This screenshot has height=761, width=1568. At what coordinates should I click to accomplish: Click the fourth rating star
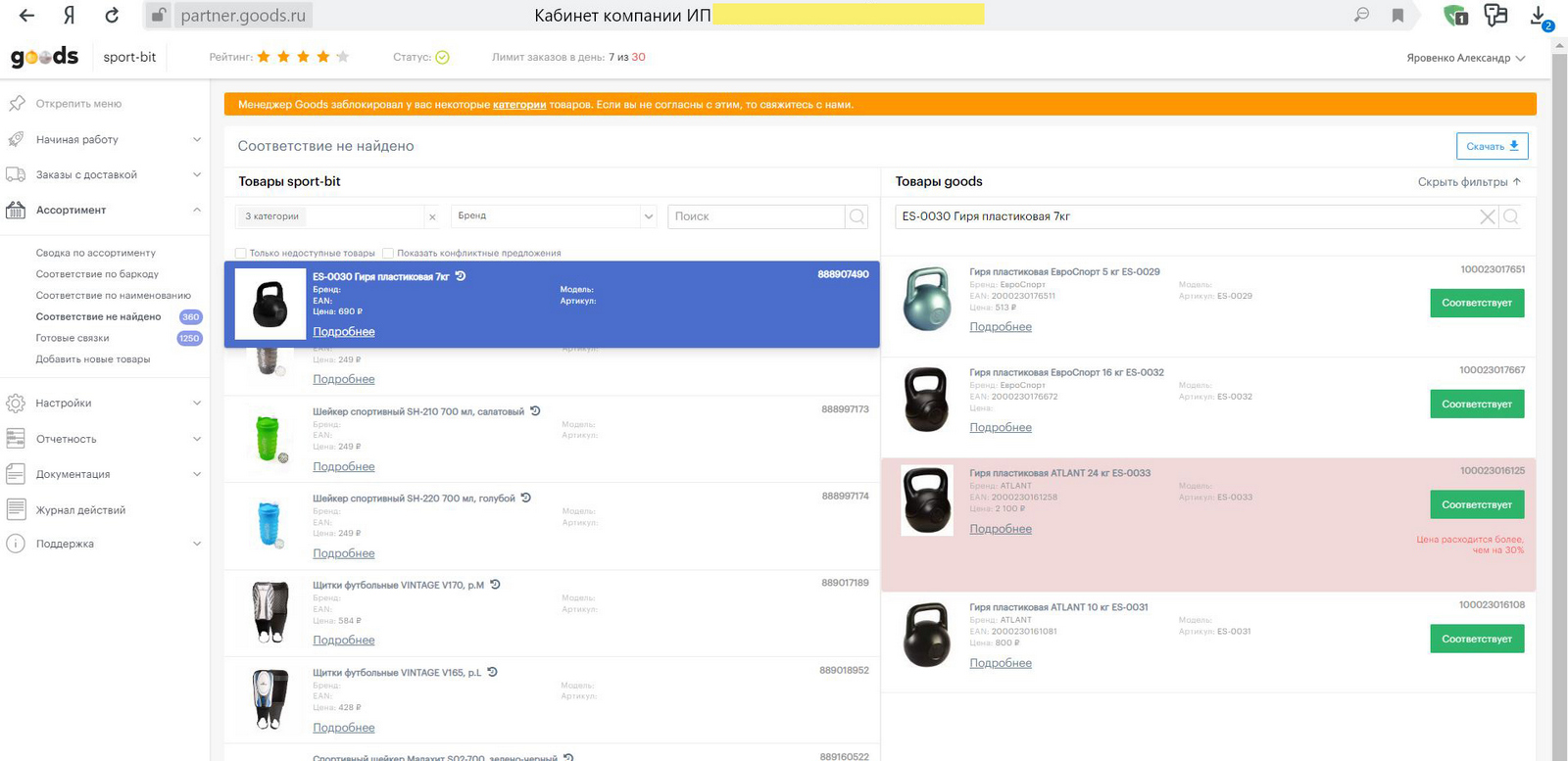coord(323,57)
